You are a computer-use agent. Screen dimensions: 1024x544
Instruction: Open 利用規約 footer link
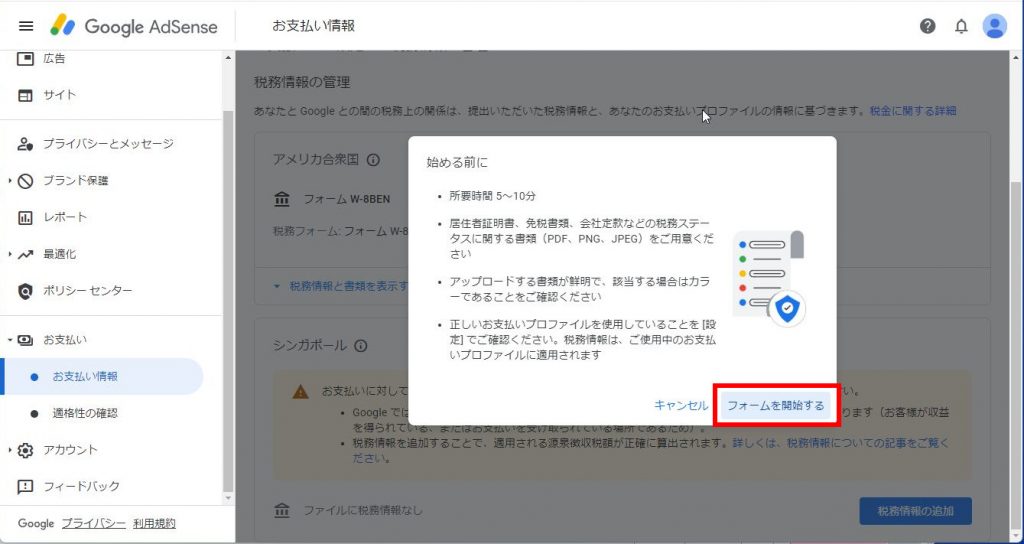(x=154, y=524)
